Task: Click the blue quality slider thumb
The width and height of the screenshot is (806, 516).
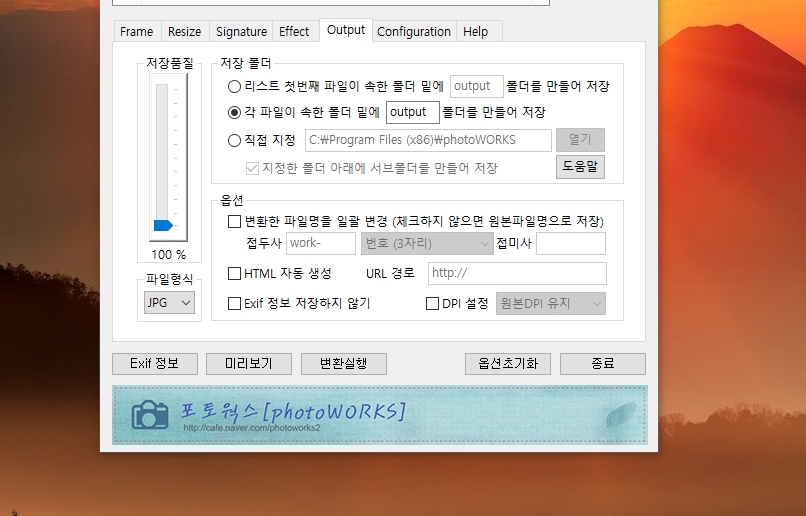Action: click(163, 225)
